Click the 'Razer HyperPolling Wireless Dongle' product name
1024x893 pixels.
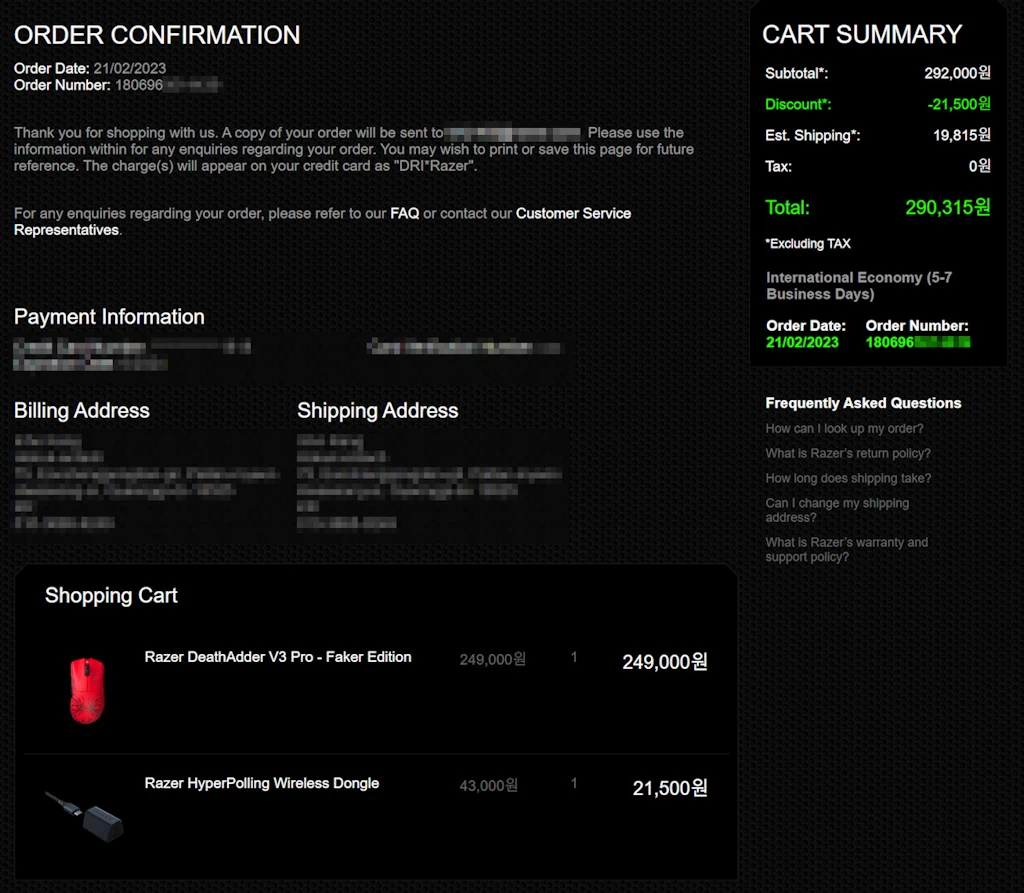pyautogui.click(x=261, y=783)
